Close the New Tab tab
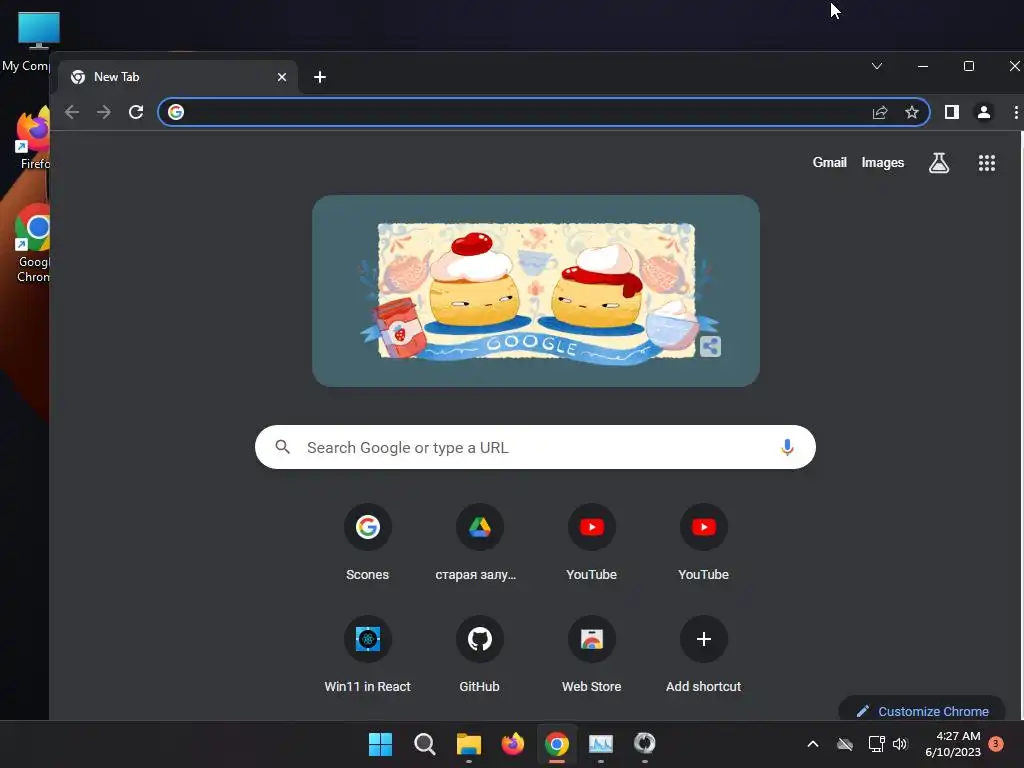Screen dimensions: 1024x768 pyautogui.click(x=282, y=77)
